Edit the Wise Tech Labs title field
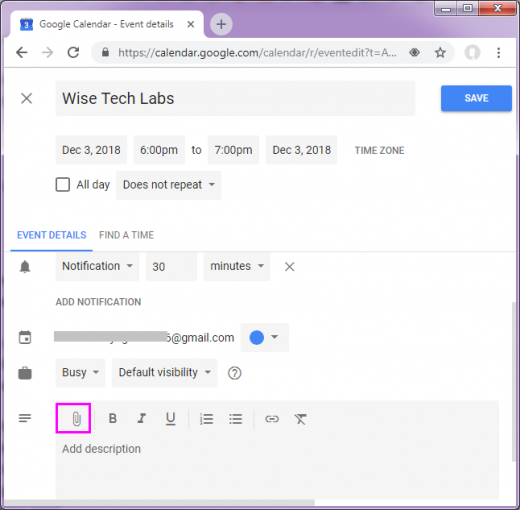Image resolution: width=520 pixels, height=510 pixels. pyautogui.click(x=235, y=98)
